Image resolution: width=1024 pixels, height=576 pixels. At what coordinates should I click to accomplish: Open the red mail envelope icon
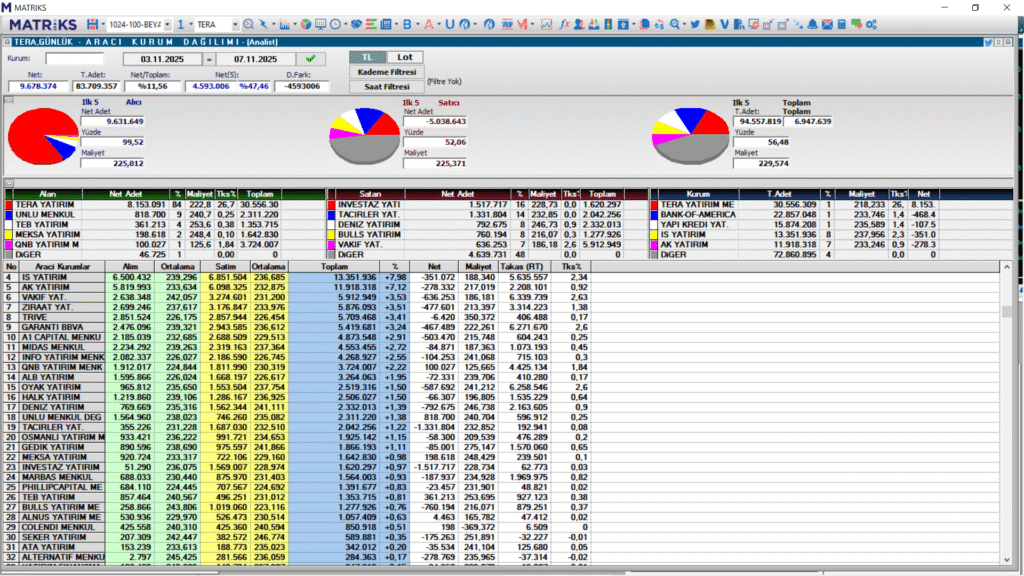click(x=827, y=24)
